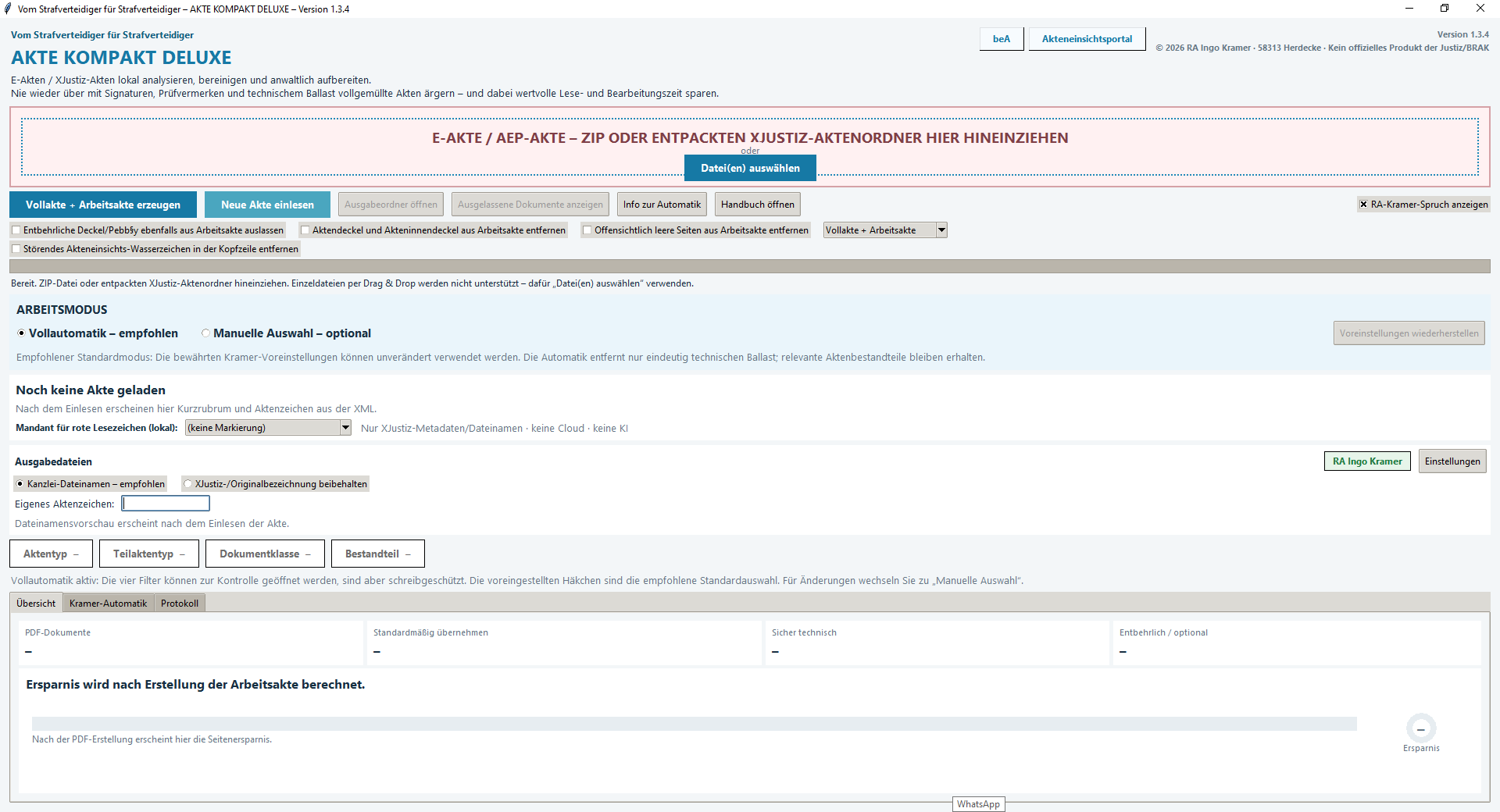Click the gray progress bar
Screen dimensions: 1500x812
750,266
